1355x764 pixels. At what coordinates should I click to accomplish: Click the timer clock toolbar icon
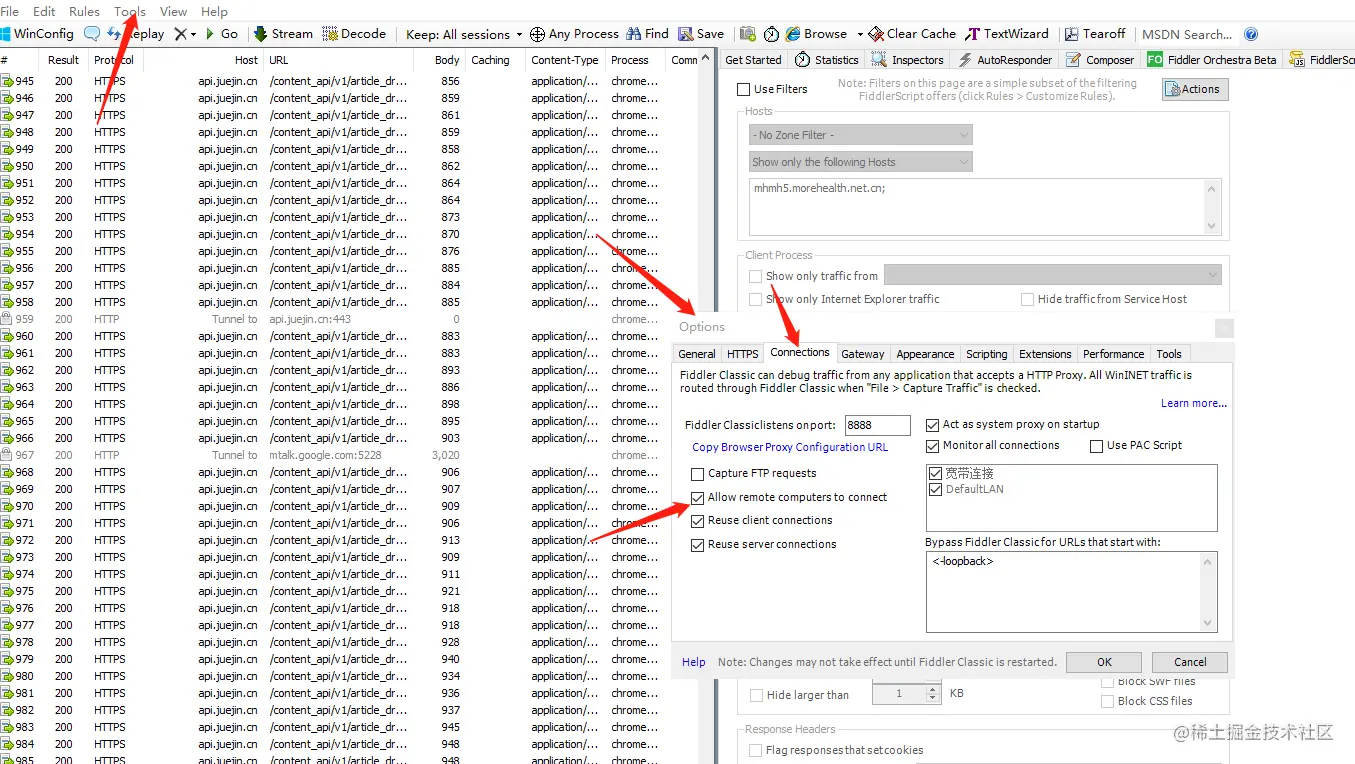[x=772, y=34]
